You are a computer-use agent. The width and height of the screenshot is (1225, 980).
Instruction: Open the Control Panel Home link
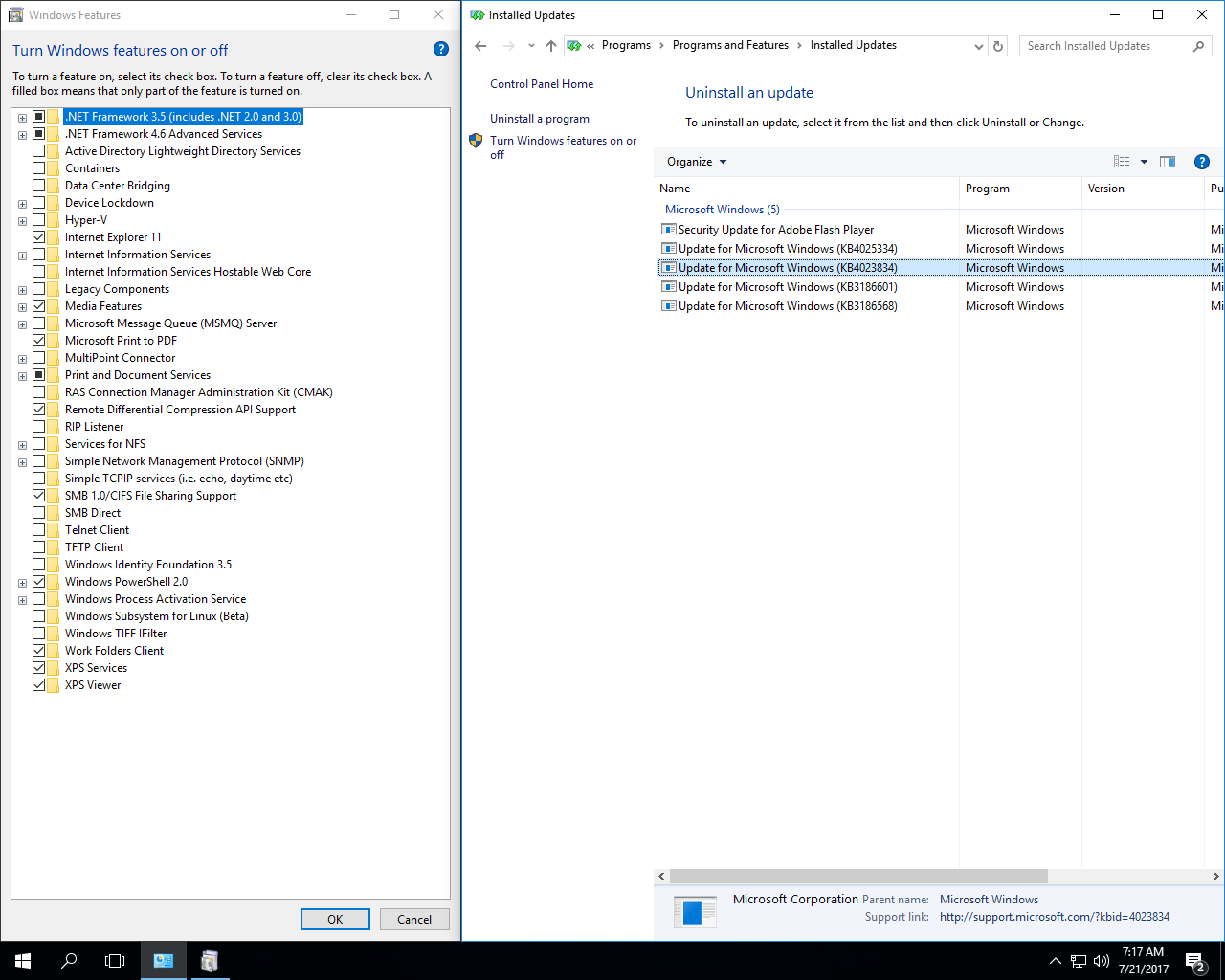(542, 84)
